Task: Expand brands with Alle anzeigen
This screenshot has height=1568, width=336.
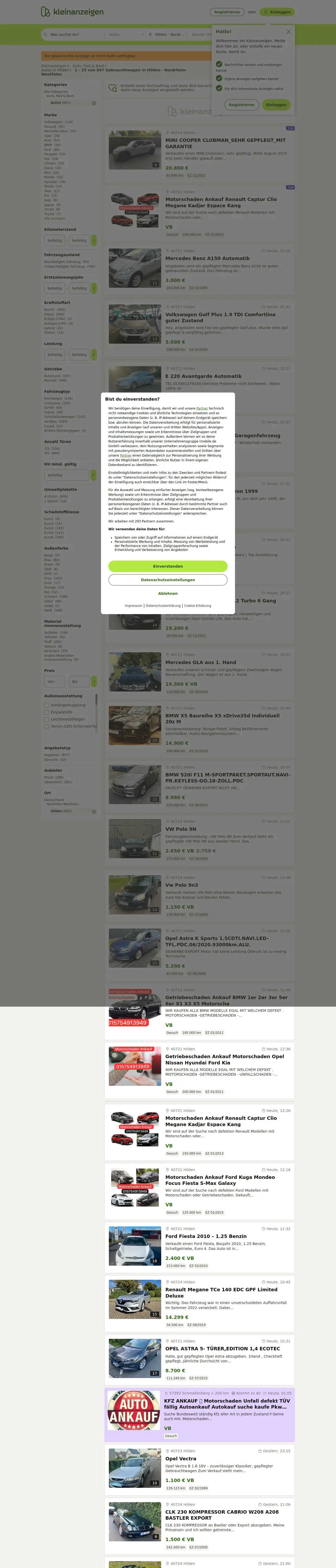Action: point(54,218)
